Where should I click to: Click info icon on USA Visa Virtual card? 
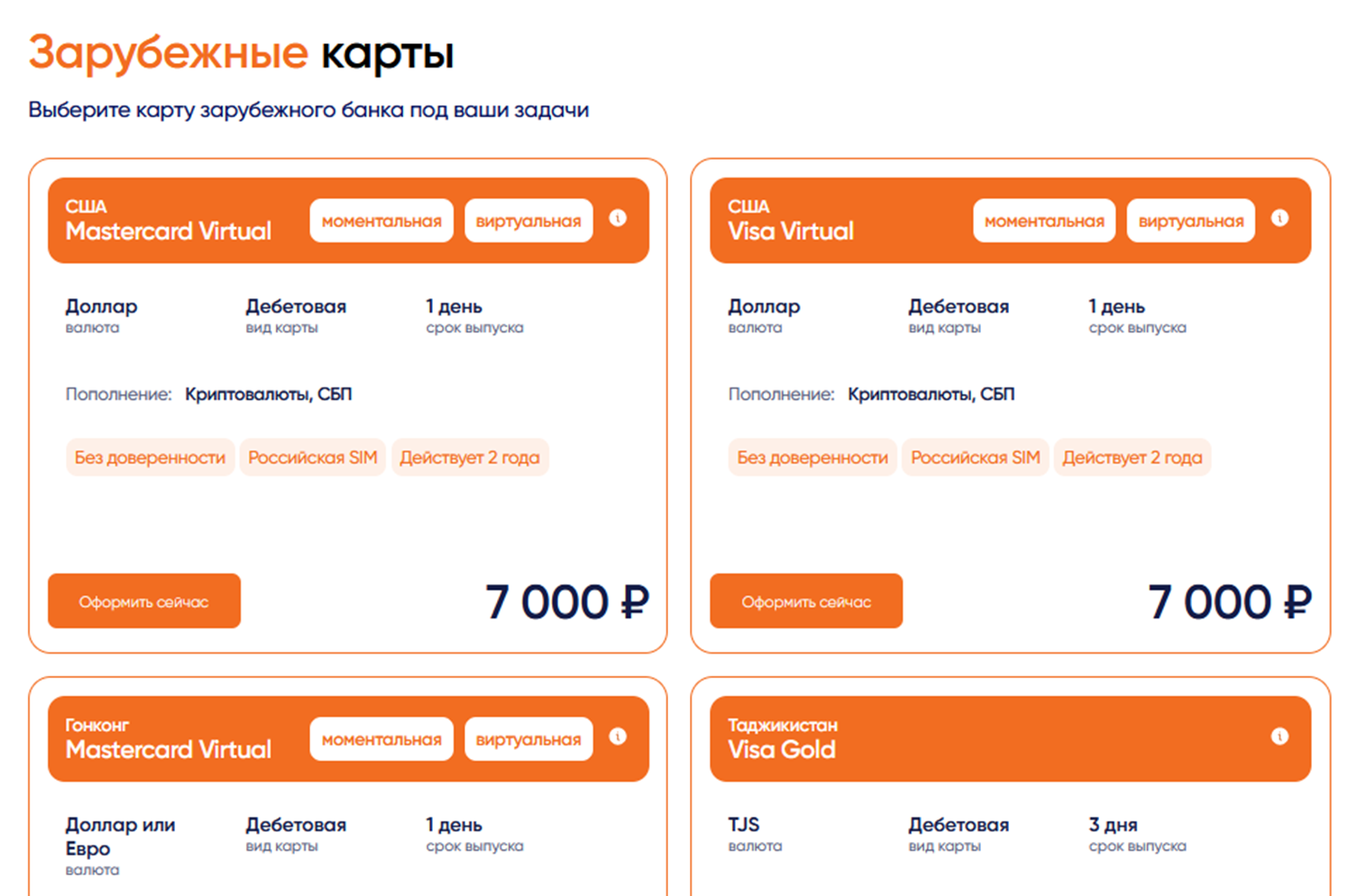(1280, 218)
